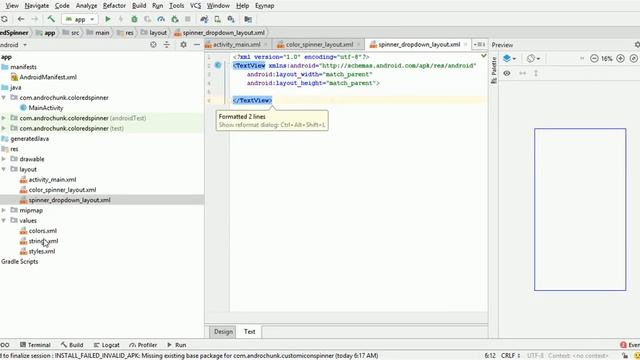The height and width of the screenshot is (360, 640).
Task: Select styles.xml in the values folder
Action: 42,251
